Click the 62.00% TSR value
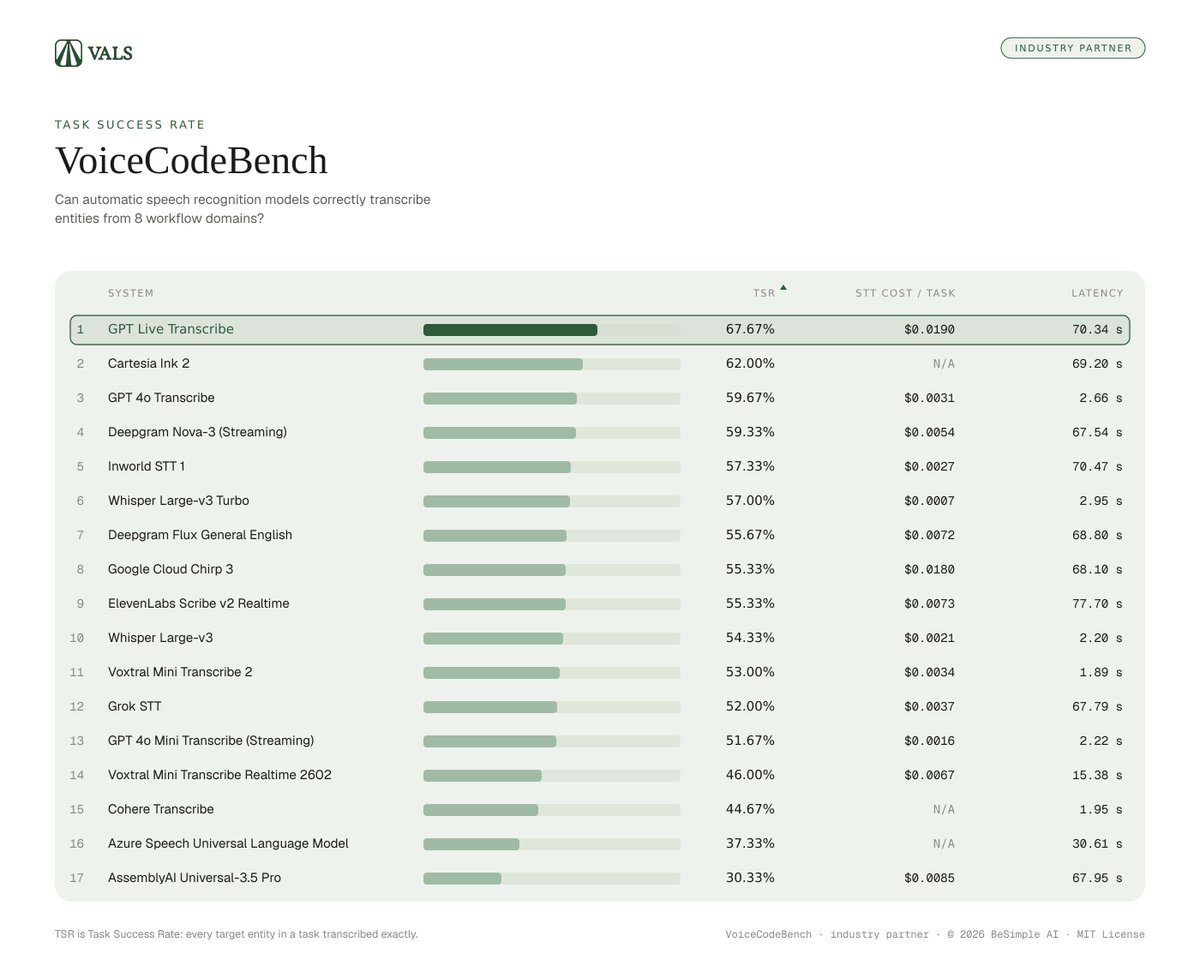Screen dimensions: 1200x960 pos(750,363)
